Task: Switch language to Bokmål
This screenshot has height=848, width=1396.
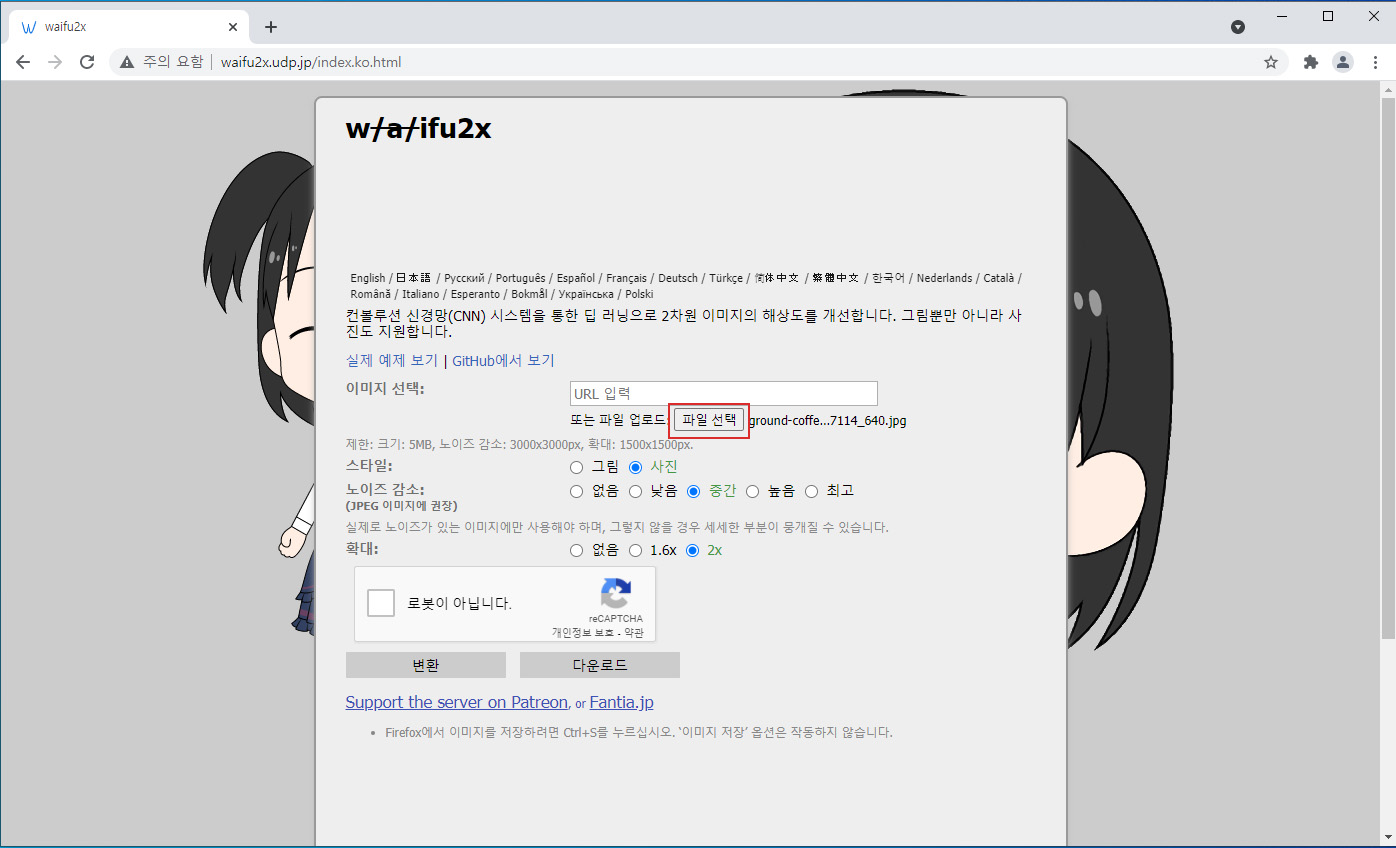Action: (x=529, y=294)
